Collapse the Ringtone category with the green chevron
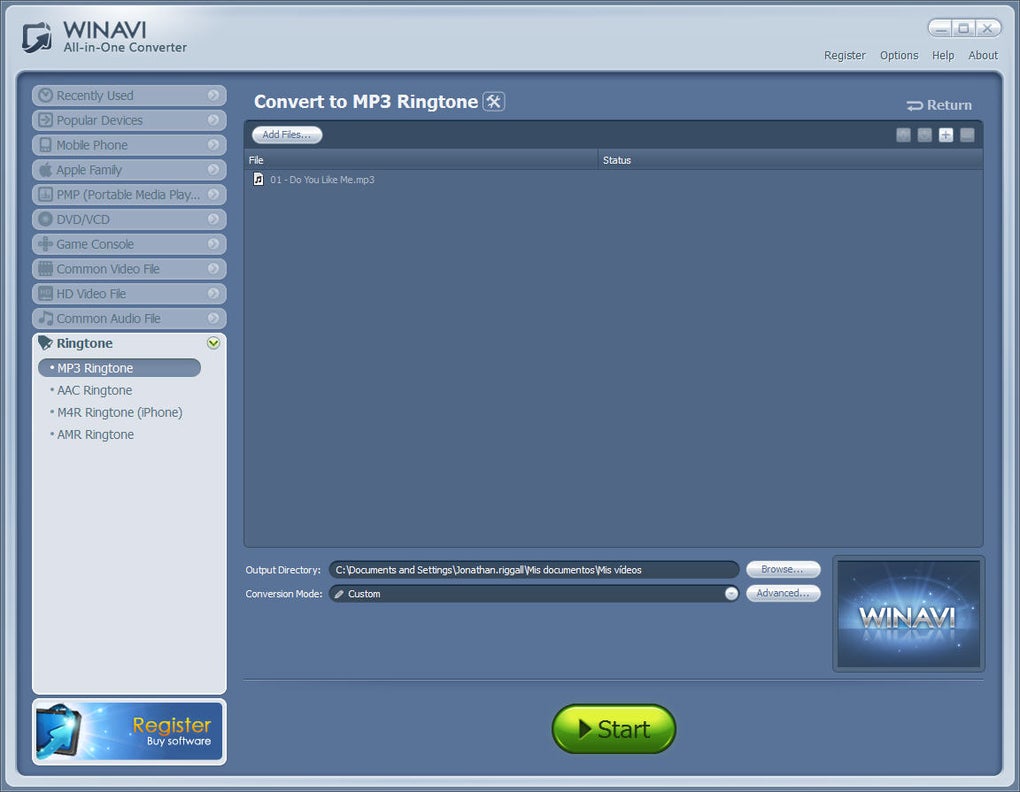 213,343
